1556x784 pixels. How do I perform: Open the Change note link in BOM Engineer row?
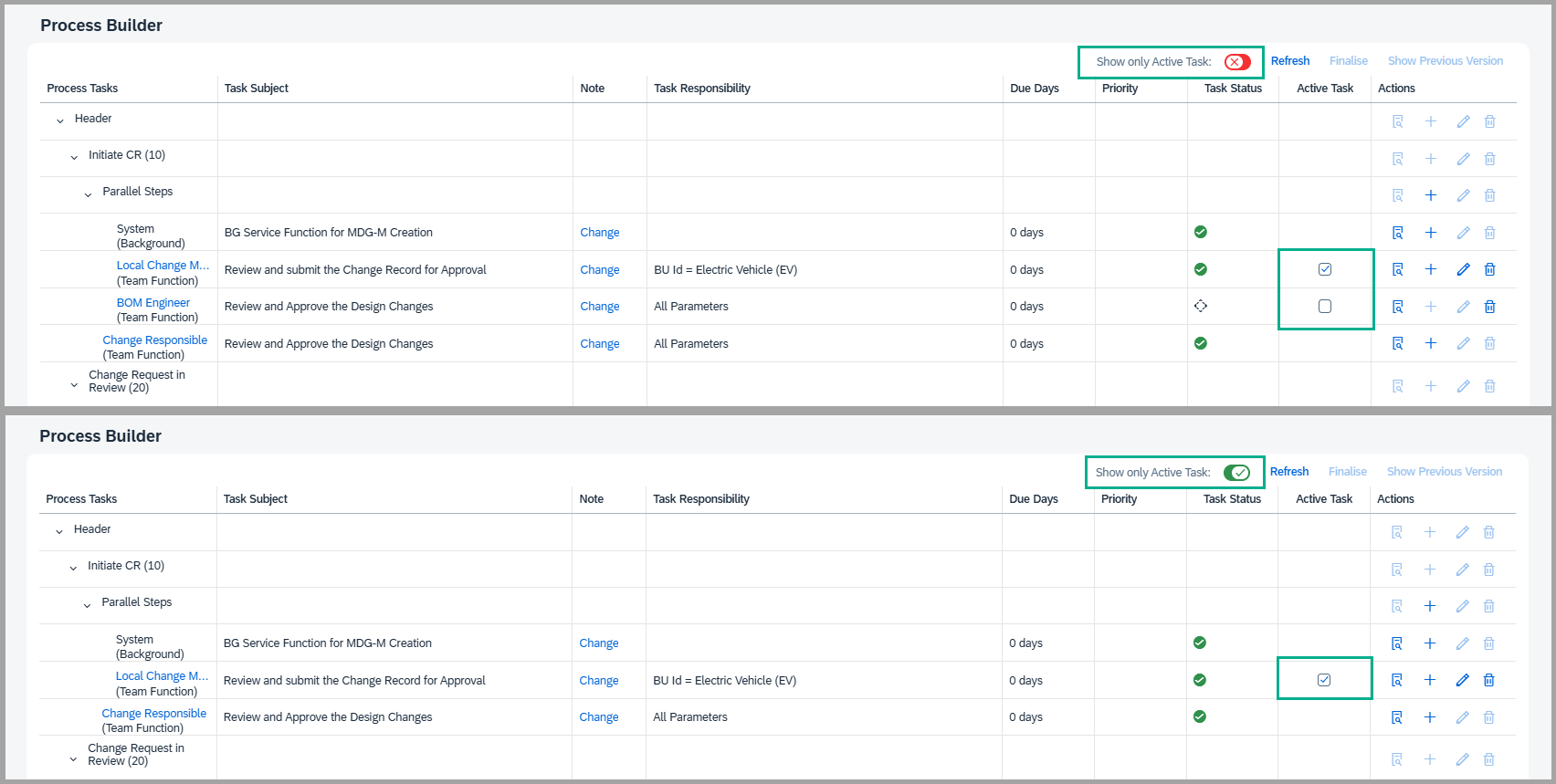(599, 307)
